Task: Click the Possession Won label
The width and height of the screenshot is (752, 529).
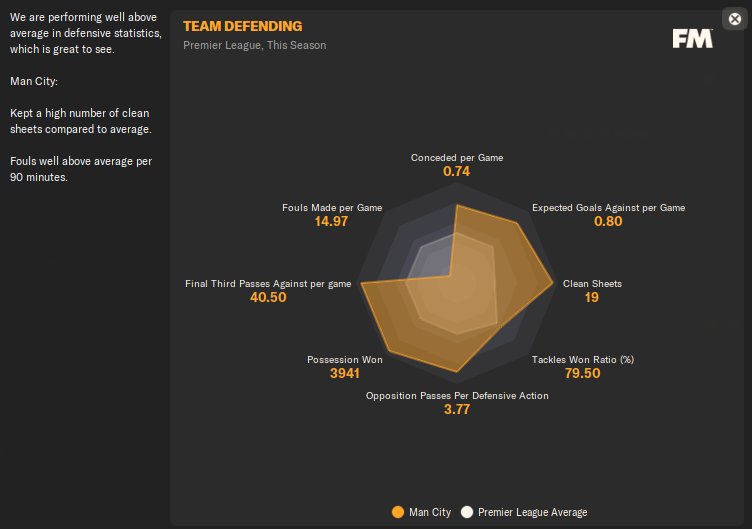Action: 343,359
